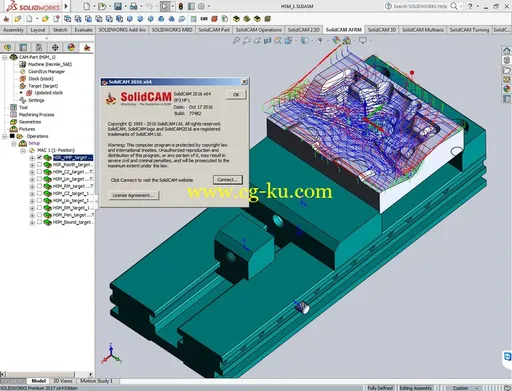
Task: Open the 3D Views bottom tab
Action: tap(63, 381)
